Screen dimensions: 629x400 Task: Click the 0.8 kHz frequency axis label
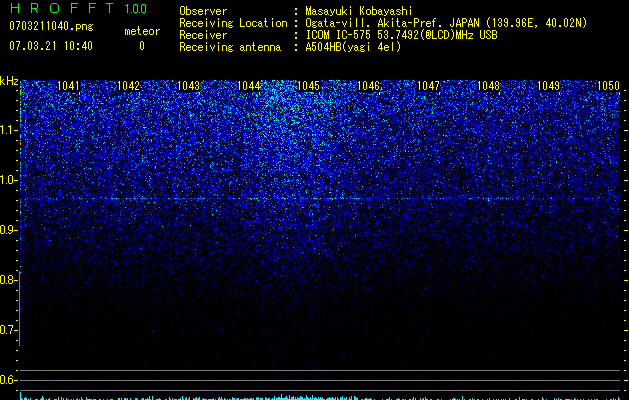(x=8, y=280)
